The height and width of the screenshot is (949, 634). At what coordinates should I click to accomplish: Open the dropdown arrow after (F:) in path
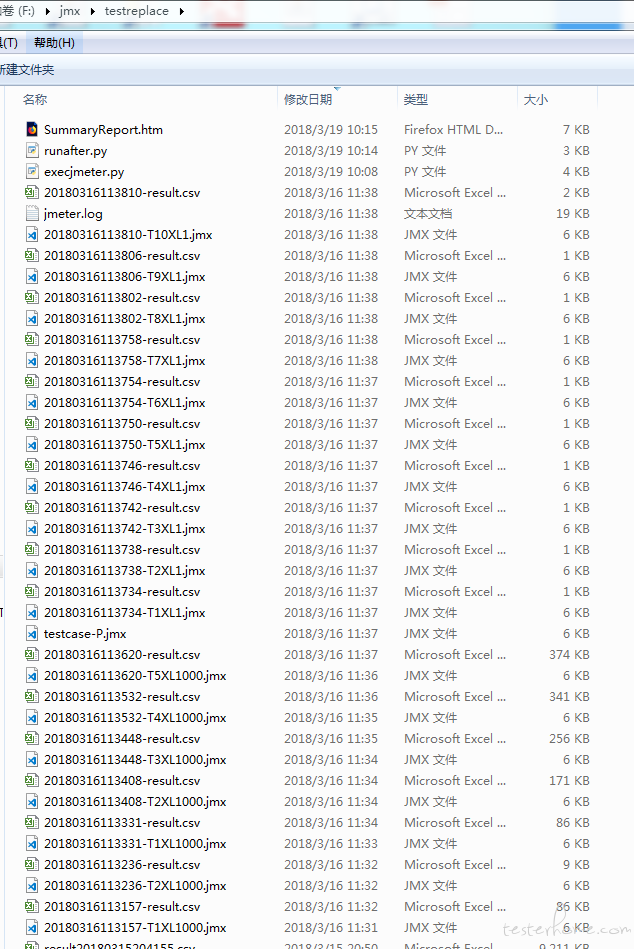coord(48,12)
